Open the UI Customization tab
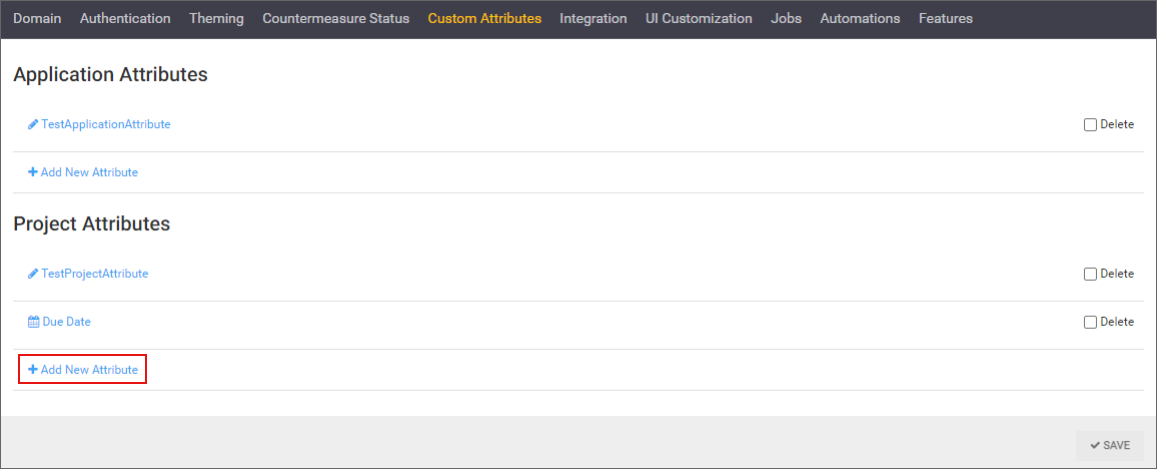 (x=698, y=19)
